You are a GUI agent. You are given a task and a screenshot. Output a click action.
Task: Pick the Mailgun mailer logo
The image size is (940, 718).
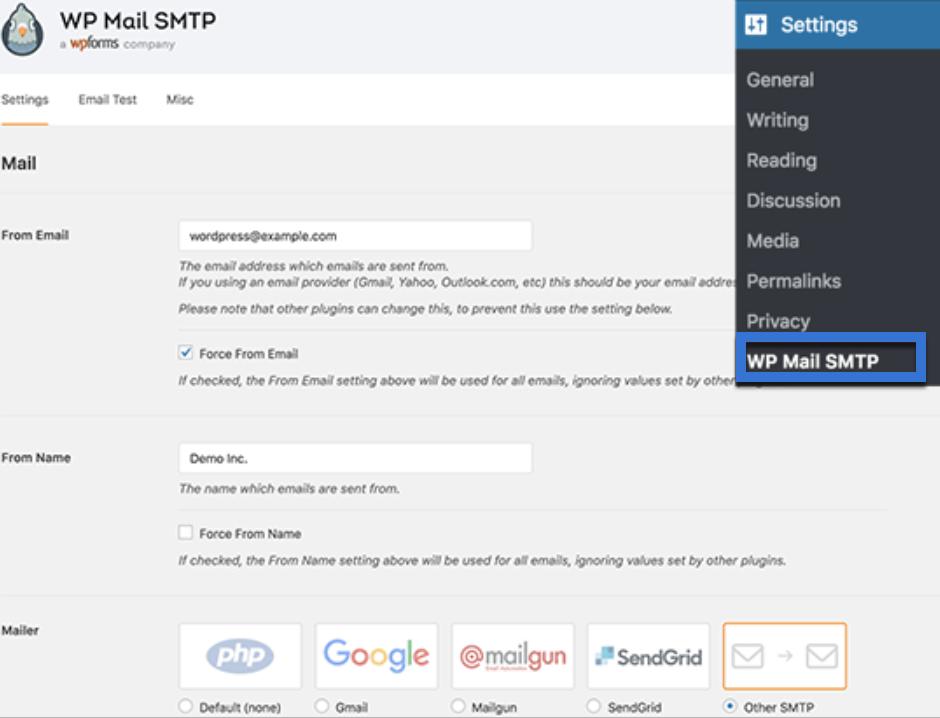pyautogui.click(x=513, y=656)
